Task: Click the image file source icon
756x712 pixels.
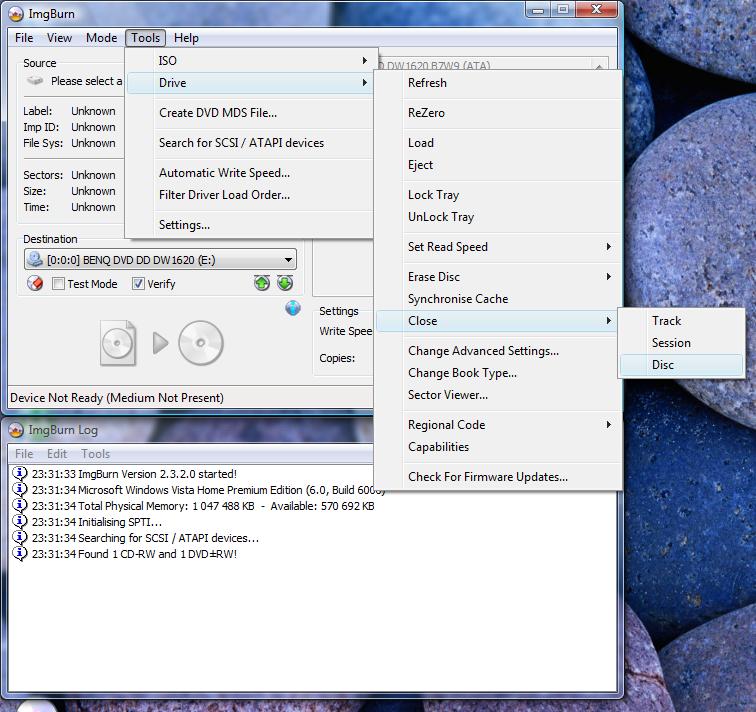Action: tap(118, 343)
